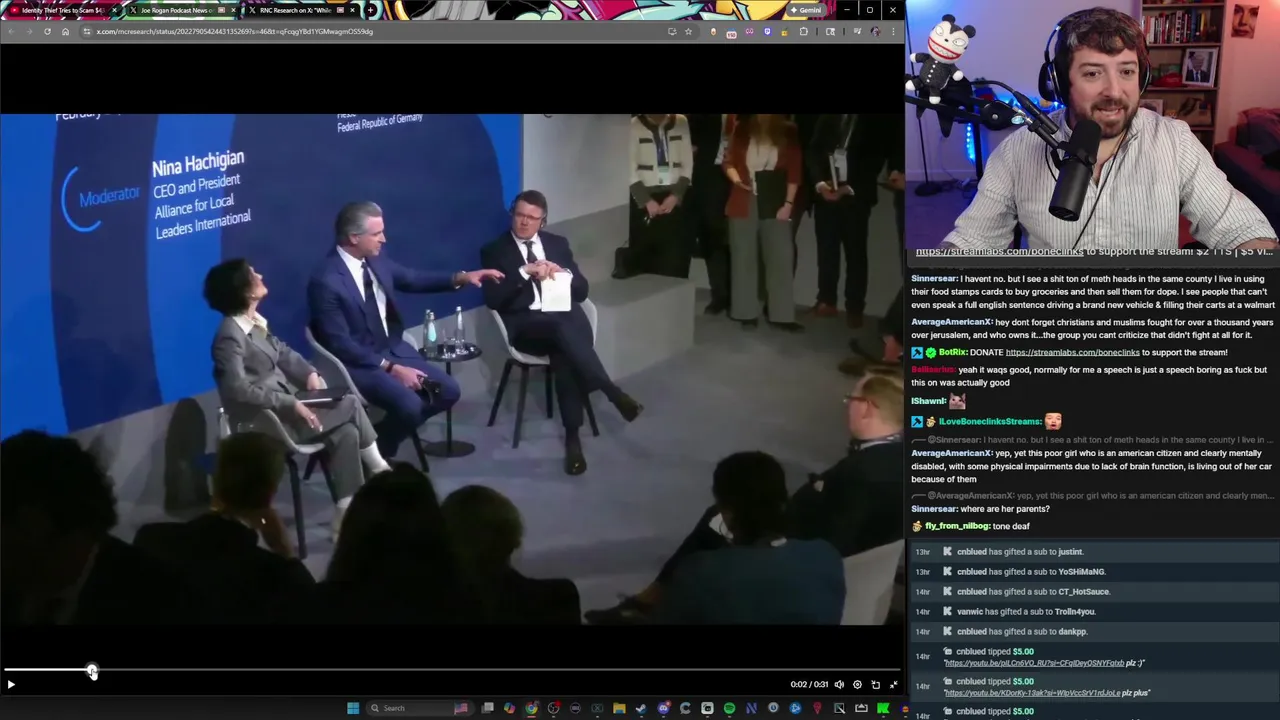Click the reply reference to @Sinnersear's message
Screen dimensions: 1280x720
[x=1093, y=440]
